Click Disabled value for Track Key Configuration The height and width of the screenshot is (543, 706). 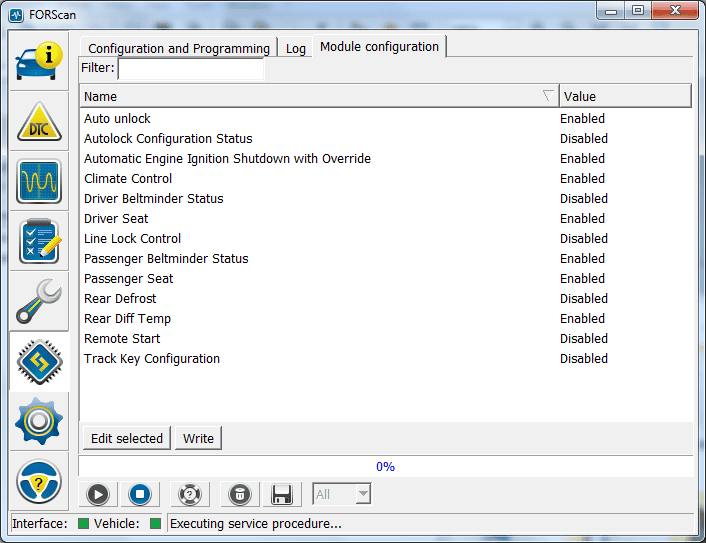(x=584, y=359)
